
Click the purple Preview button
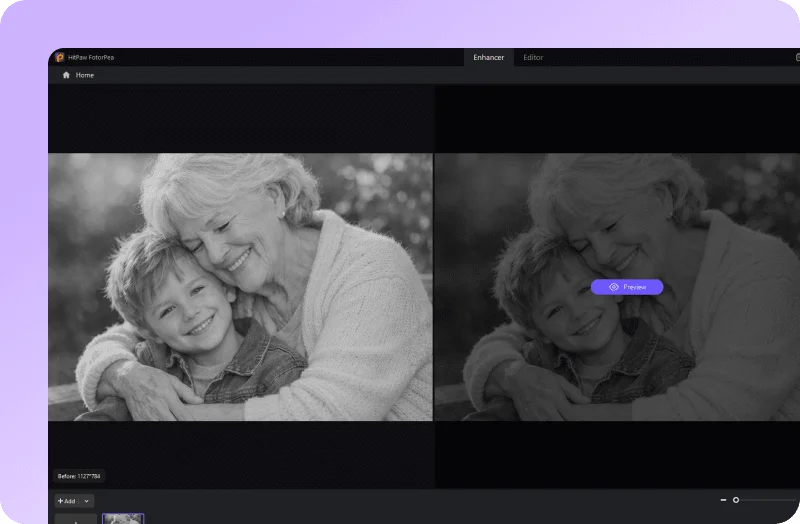click(627, 287)
